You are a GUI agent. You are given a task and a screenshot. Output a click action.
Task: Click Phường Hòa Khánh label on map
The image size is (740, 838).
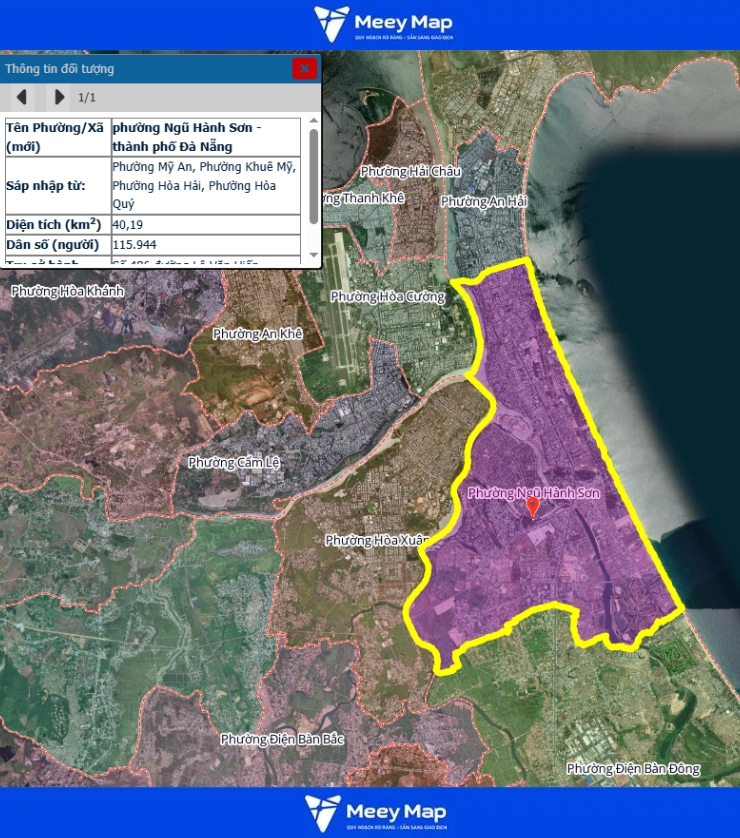click(x=67, y=290)
